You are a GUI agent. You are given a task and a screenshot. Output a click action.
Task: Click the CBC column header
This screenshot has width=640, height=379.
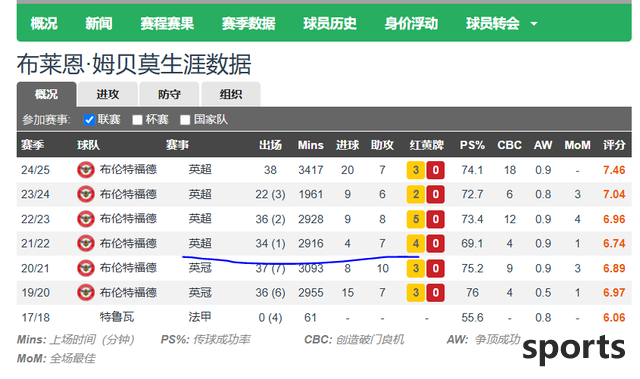point(509,145)
